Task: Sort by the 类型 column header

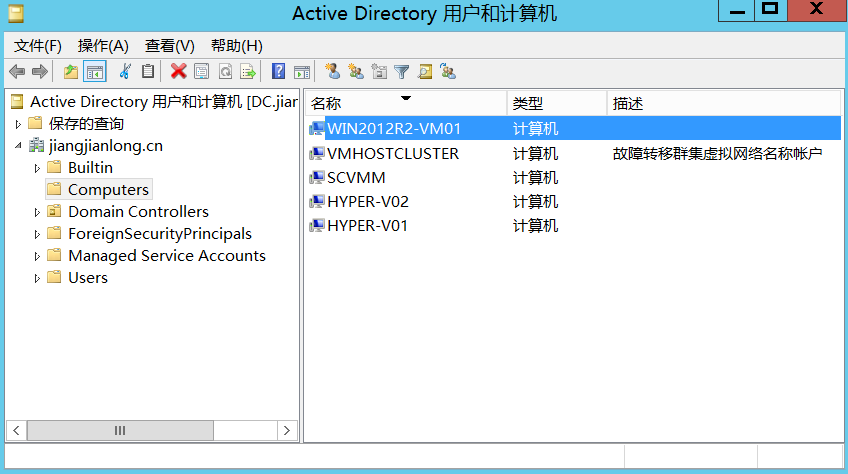Action: pyautogui.click(x=556, y=103)
